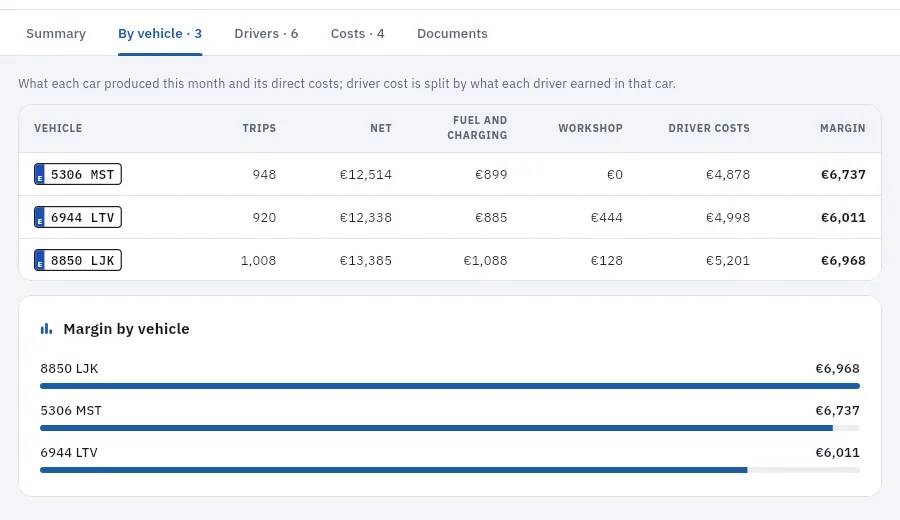Switch to the Drivers · 6 tab
The image size is (900, 520).
coord(266,33)
